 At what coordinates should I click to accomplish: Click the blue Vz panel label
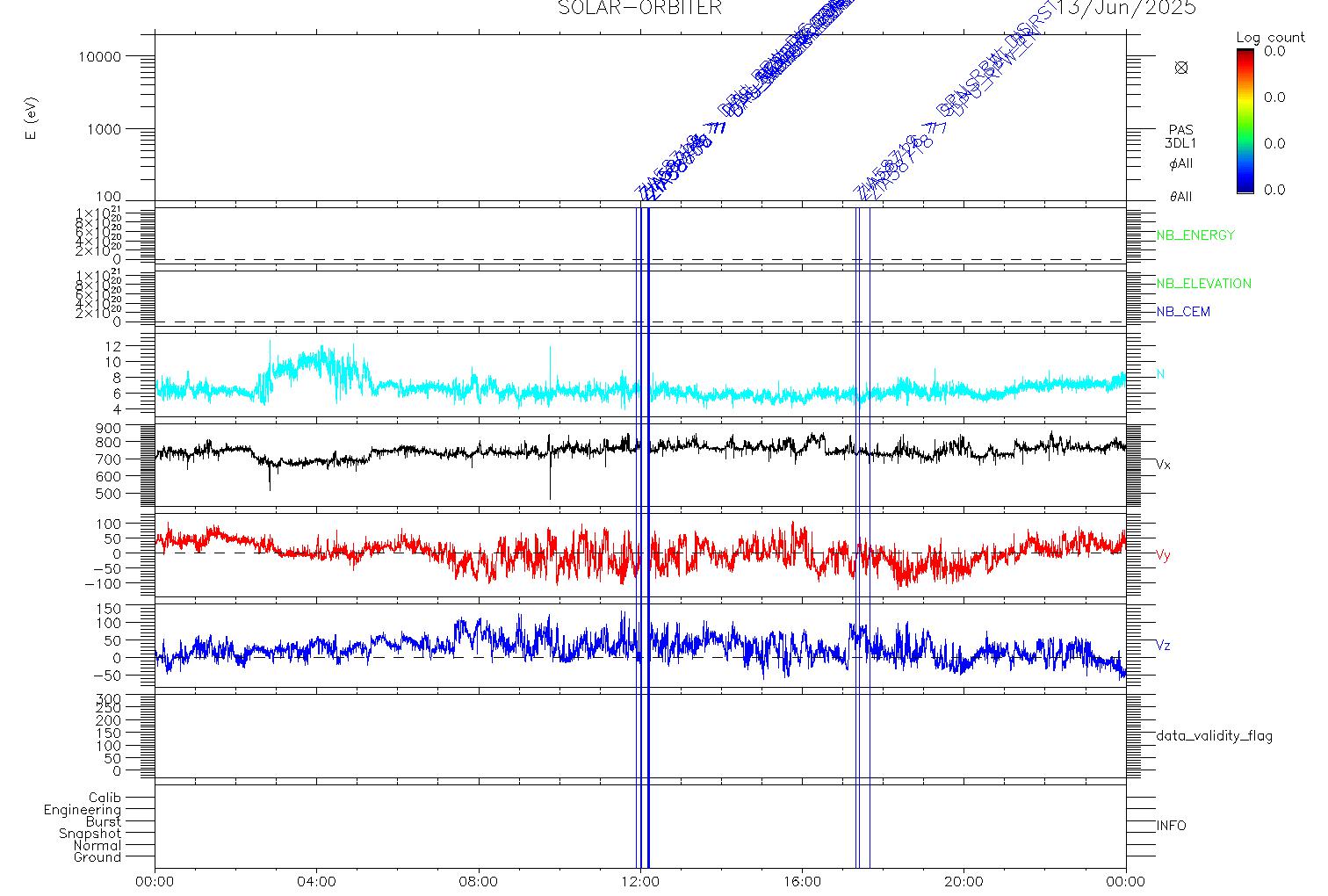coord(1163,646)
